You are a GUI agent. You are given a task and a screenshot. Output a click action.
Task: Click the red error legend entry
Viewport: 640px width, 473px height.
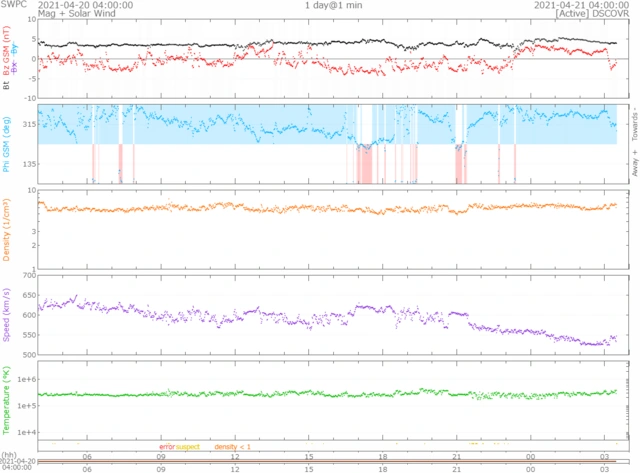coord(166,446)
